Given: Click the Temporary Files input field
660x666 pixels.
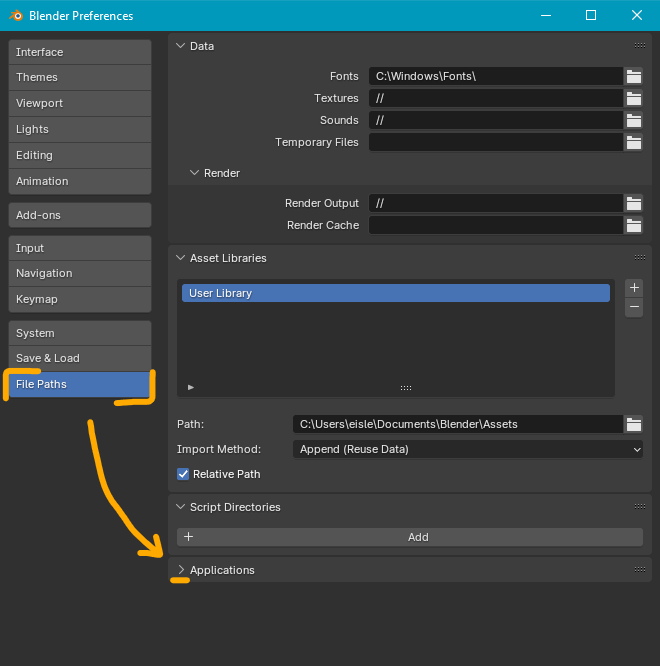Looking at the screenshot, I should click(x=496, y=142).
